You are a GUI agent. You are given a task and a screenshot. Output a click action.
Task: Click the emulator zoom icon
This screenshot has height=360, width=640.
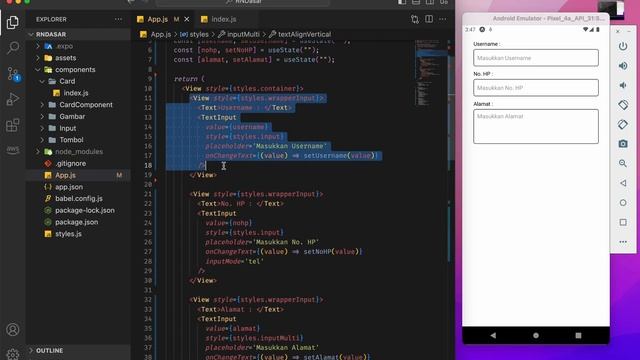(623, 163)
